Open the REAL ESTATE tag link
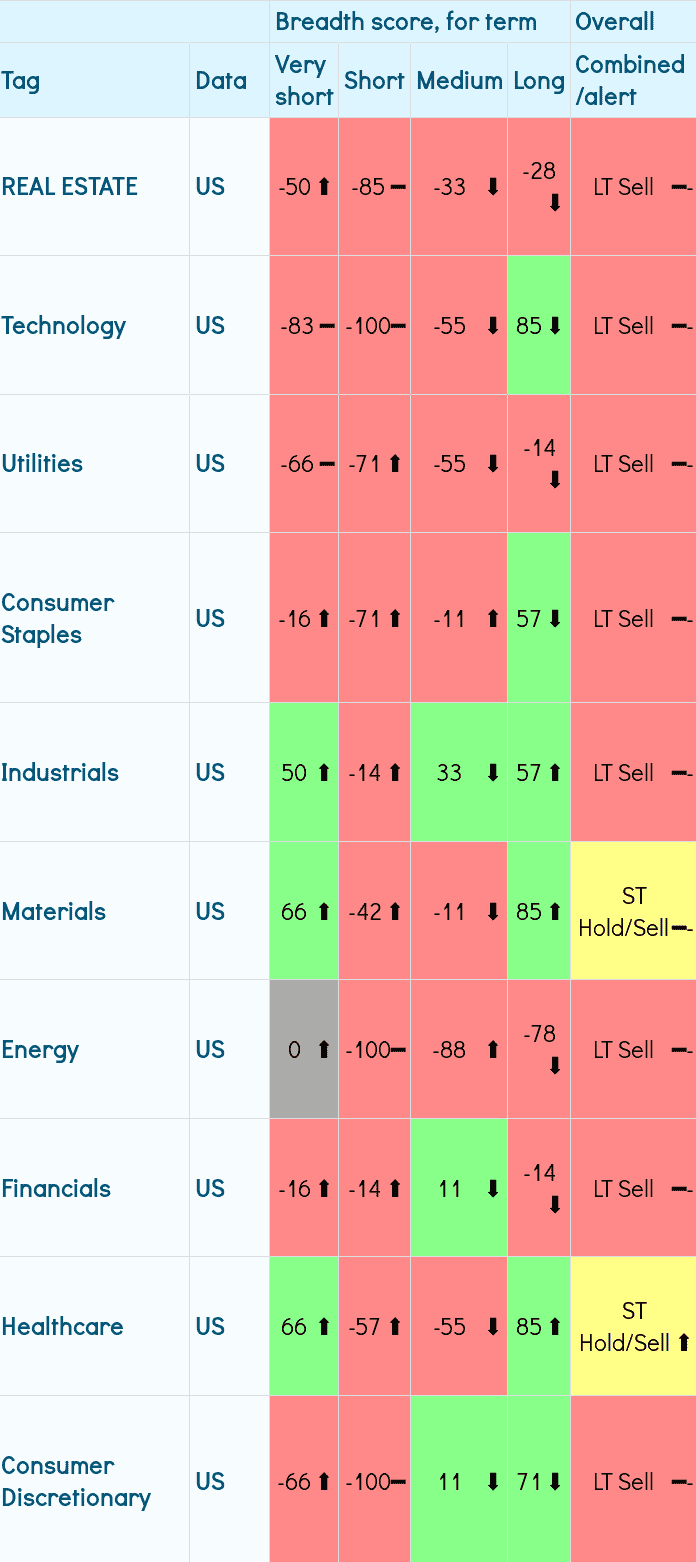Image resolution: width=696 pixels, height=1562 pixels. click(x=70, y=186)
